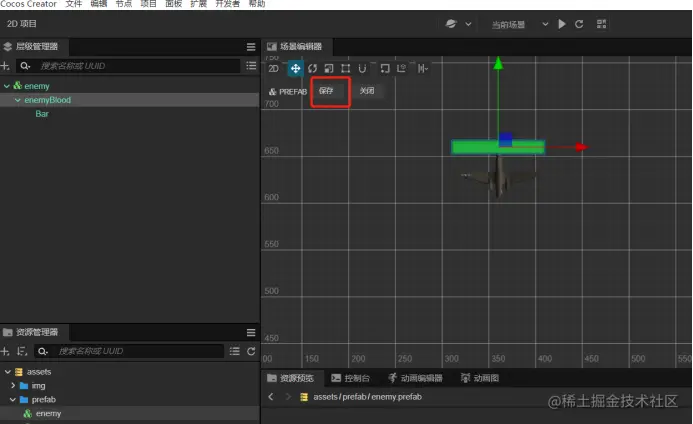Click the assets/prefab/enemy.prefab path
The height and width of the screenshot is (424, 693).
(367, 397)
